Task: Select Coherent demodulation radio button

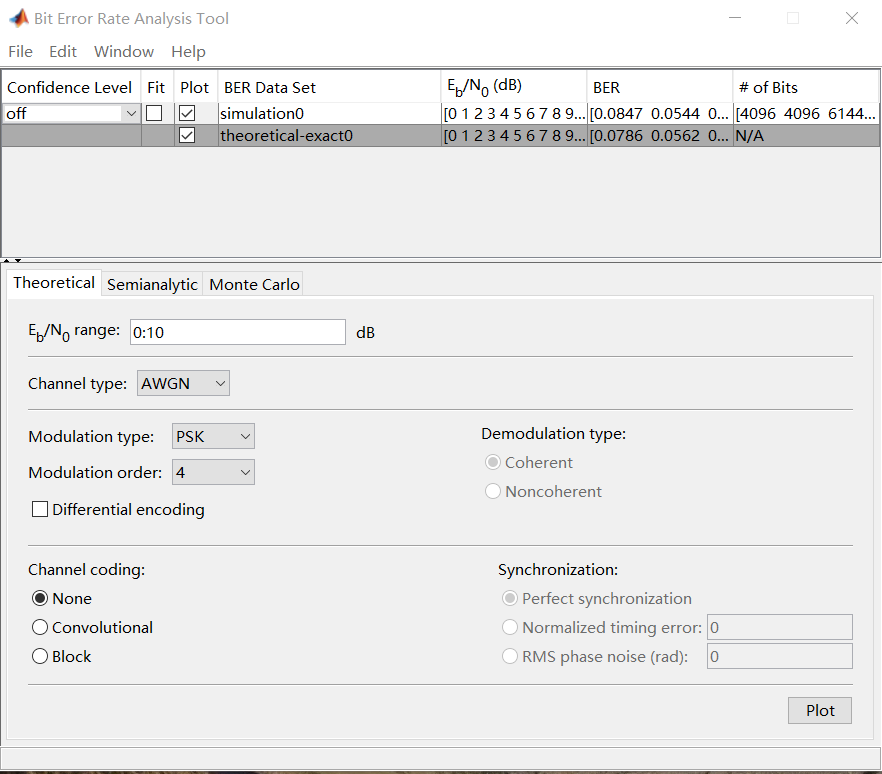Action: (493, 462)
